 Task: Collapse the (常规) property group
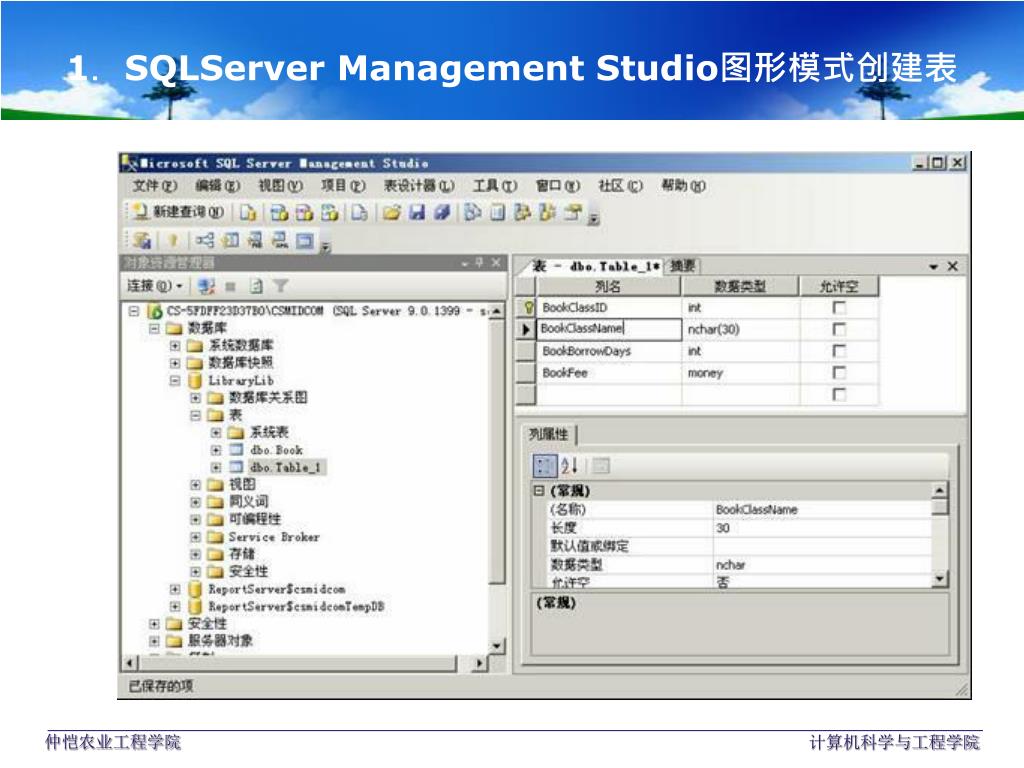point(539,490)
